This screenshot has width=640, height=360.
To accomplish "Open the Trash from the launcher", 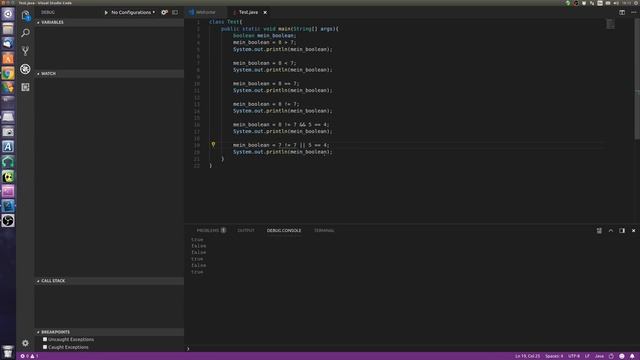I will pos(8,351).
